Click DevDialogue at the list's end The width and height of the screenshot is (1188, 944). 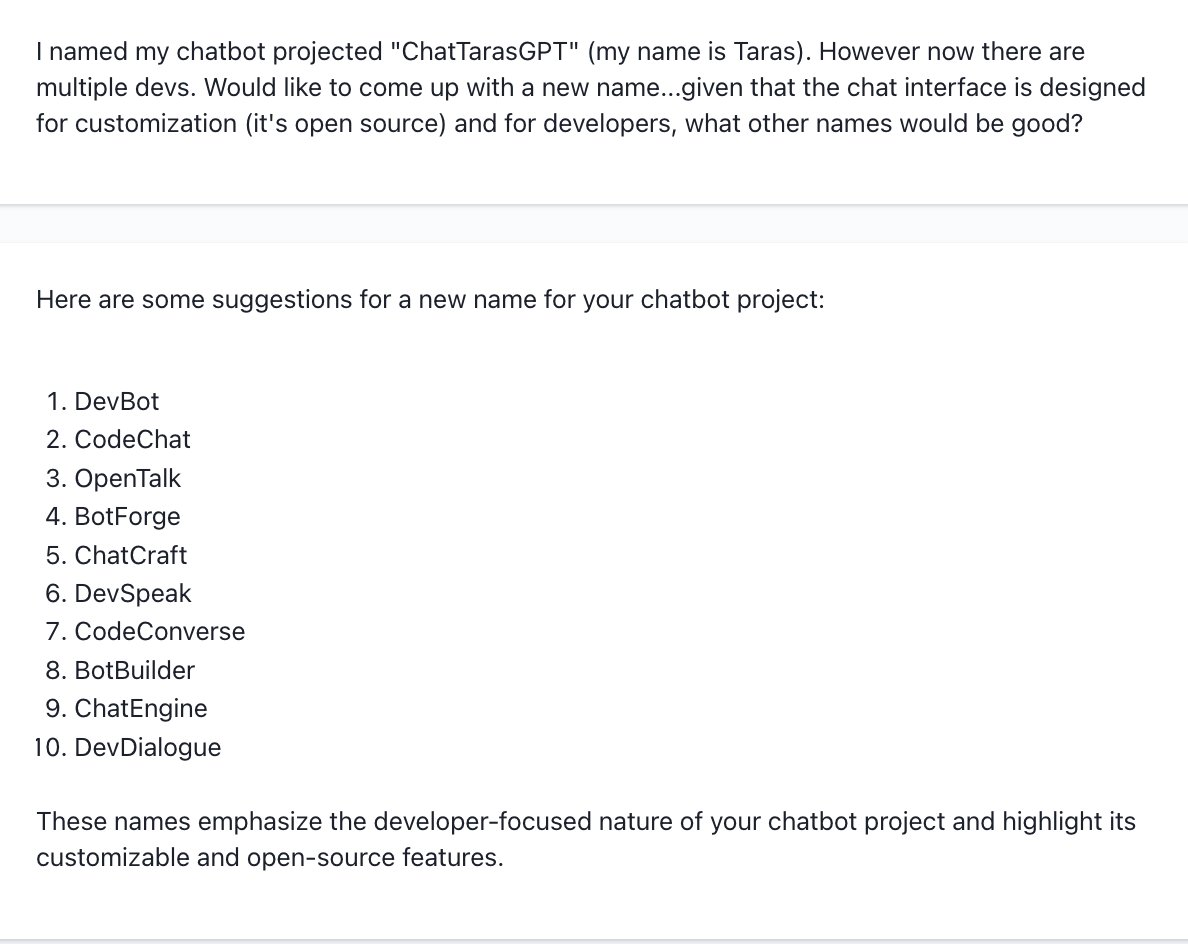coord(147,747)
